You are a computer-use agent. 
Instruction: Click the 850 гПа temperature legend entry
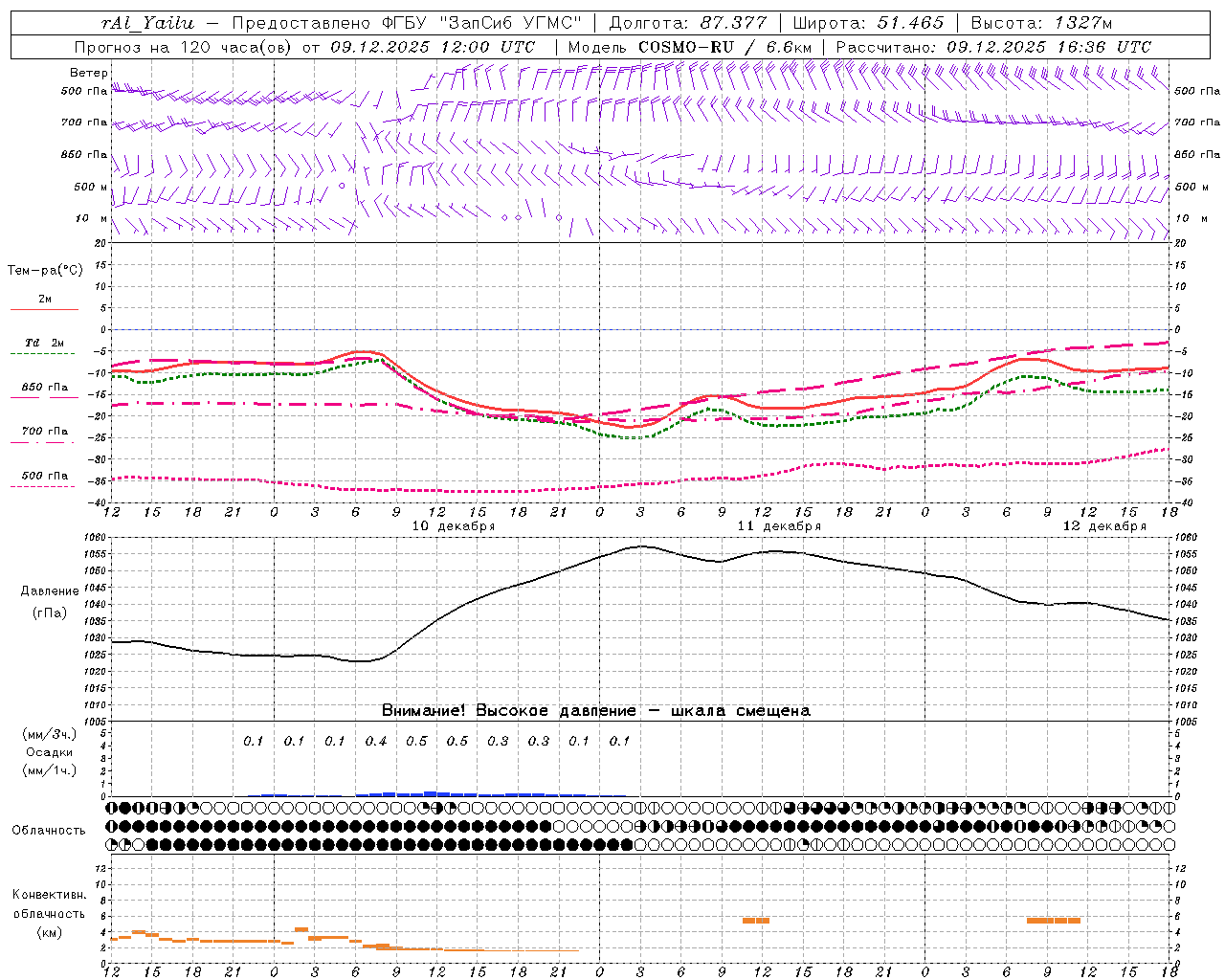coord(45,388)
